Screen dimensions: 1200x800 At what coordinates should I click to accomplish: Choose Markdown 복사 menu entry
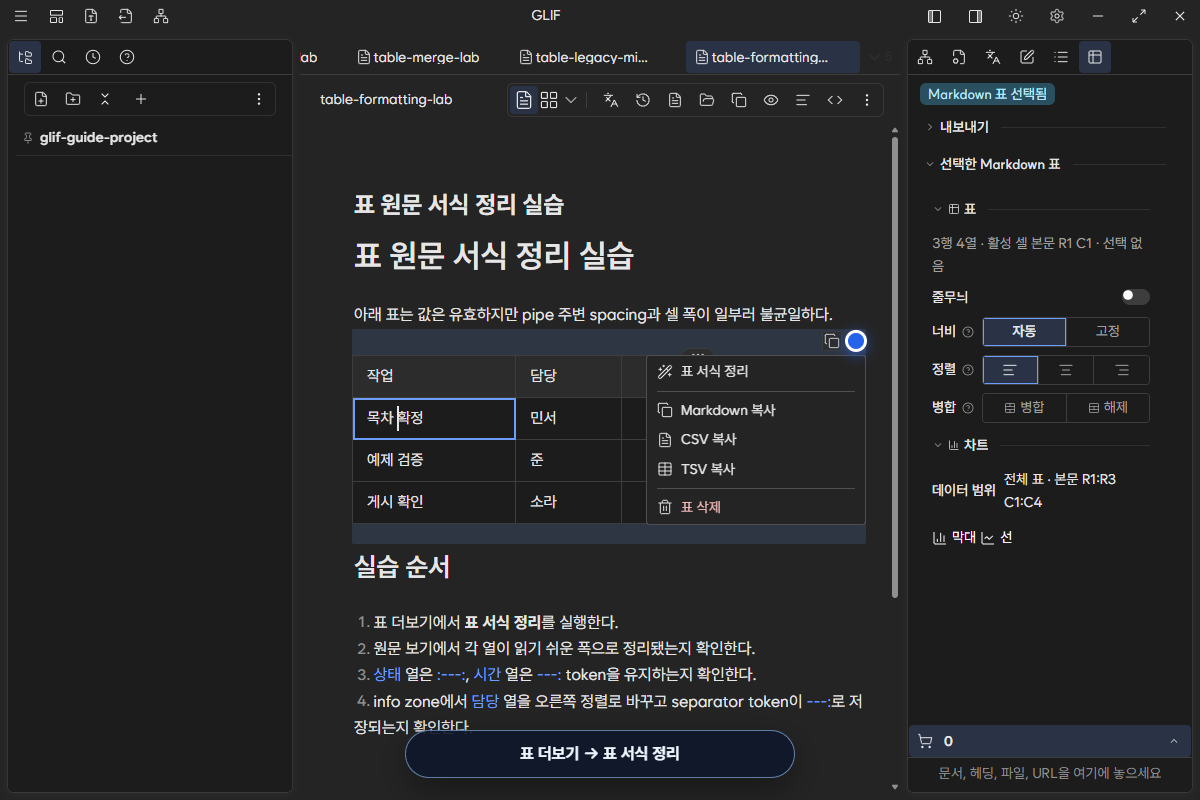(x=756, y=410)
